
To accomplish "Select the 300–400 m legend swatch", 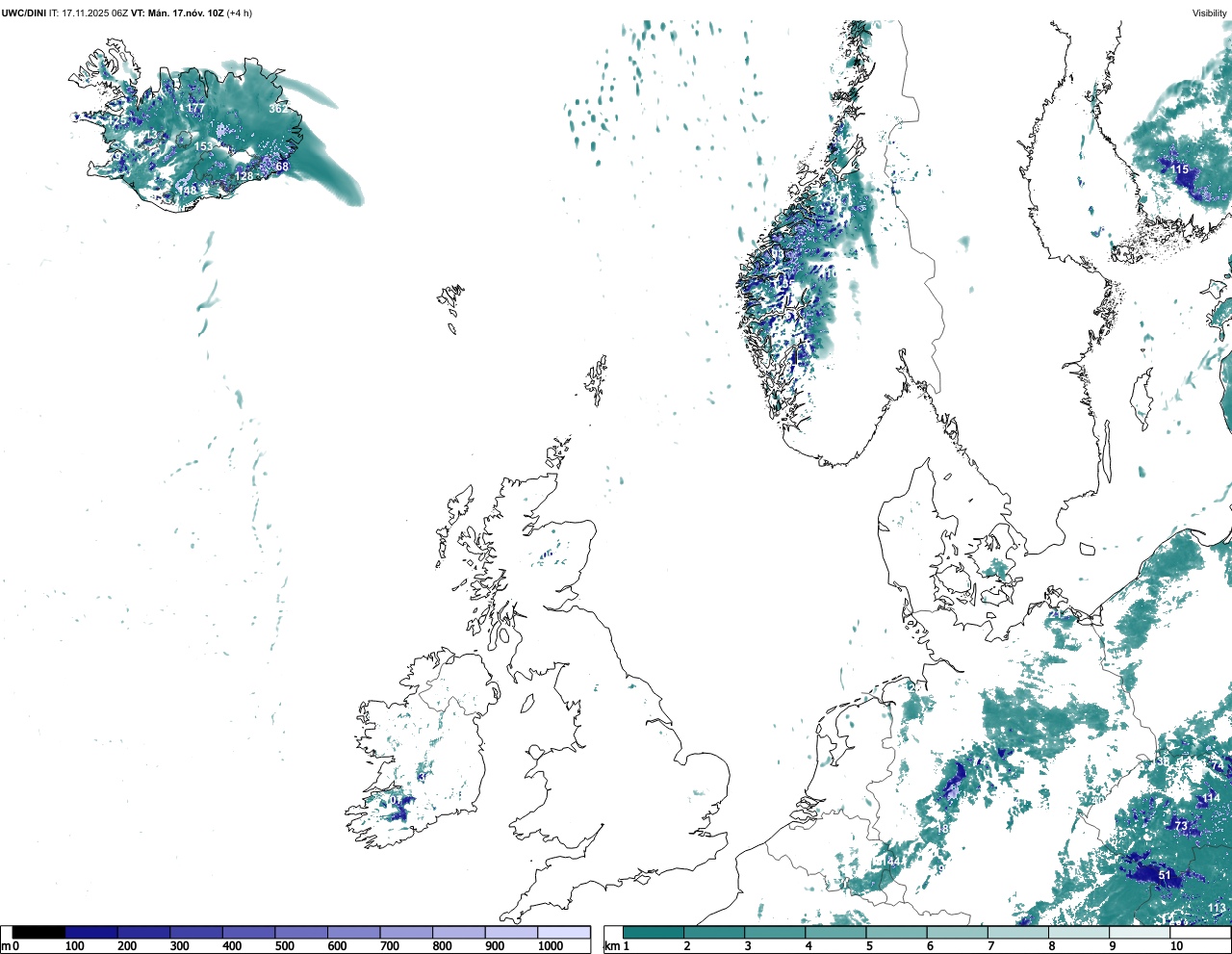I will tap(196, 933).
